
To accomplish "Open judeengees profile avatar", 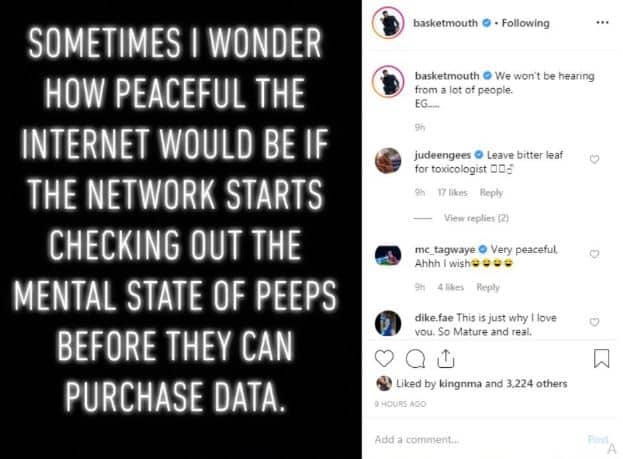I will tap(388, 160).
